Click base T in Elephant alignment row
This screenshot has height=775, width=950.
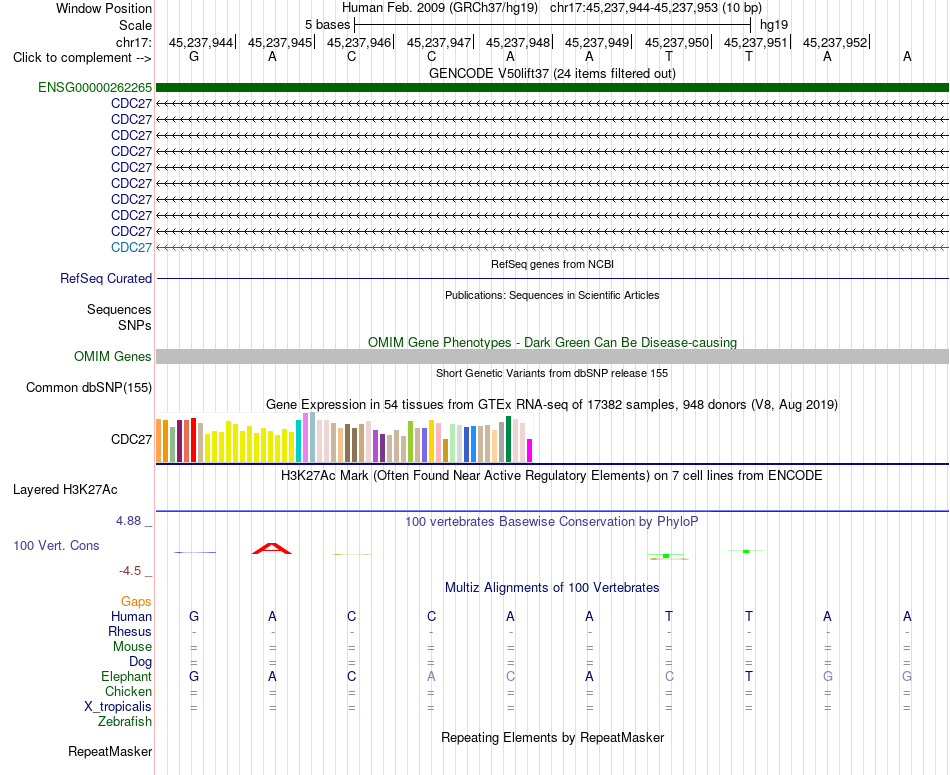pyautogui.click(x=749, y=676)
